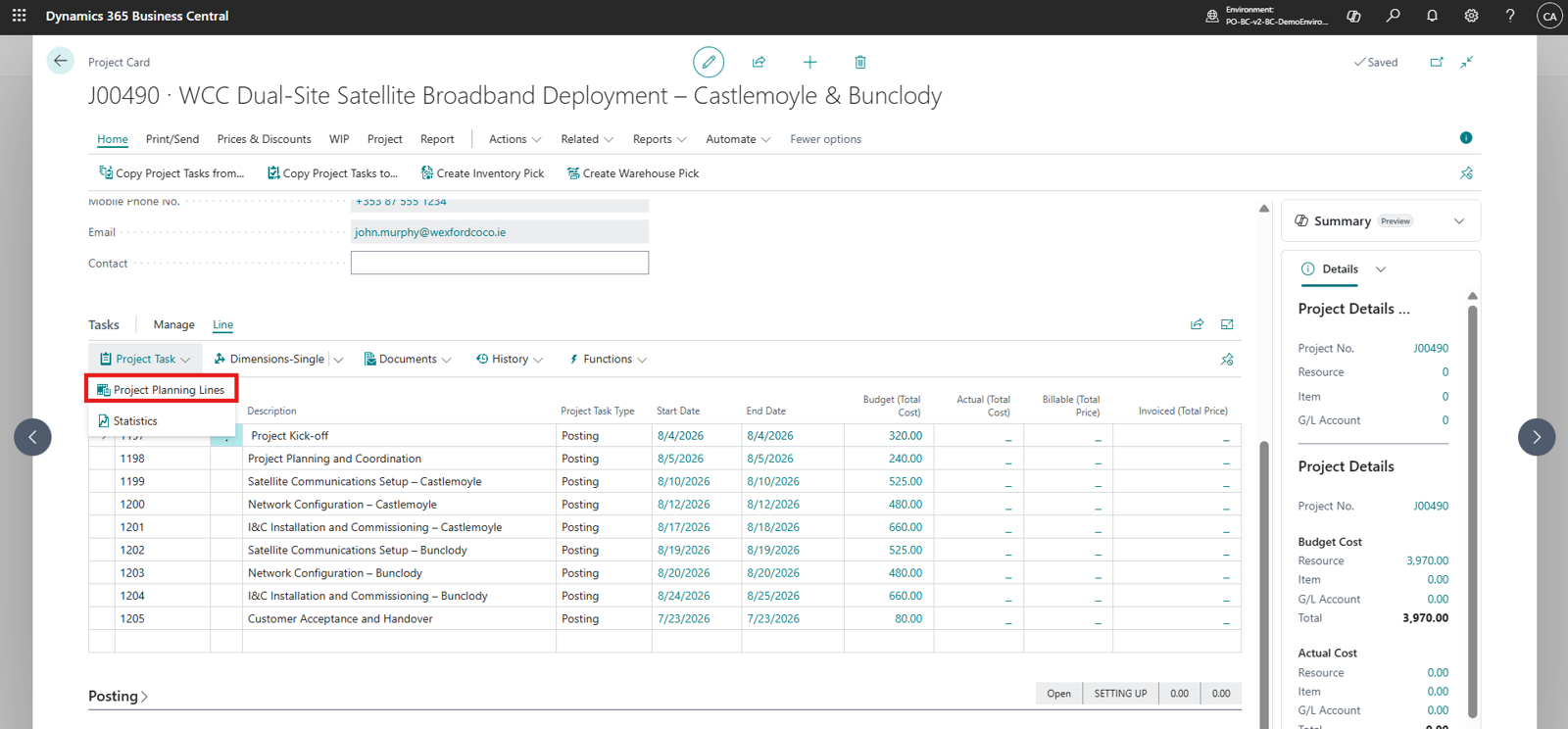Open the History dropdown
Image resolution: width=1568 pixels, height=729 pixels.
[510, 360]
